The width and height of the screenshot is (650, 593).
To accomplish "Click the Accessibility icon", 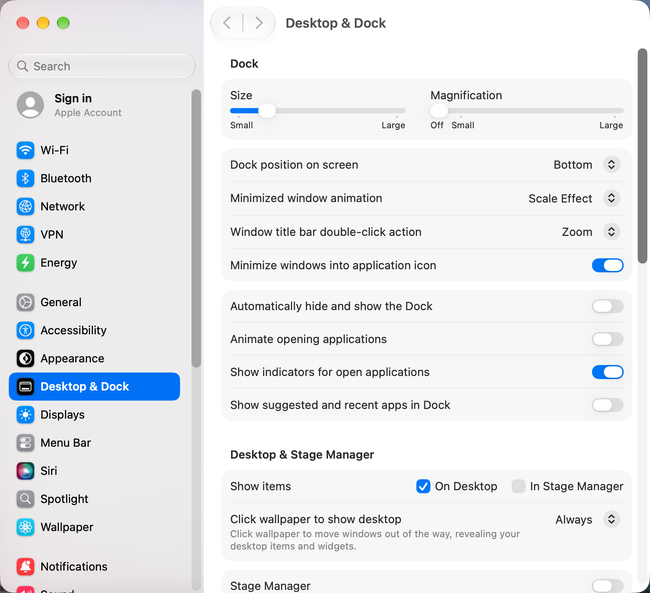I will [25, 331].
